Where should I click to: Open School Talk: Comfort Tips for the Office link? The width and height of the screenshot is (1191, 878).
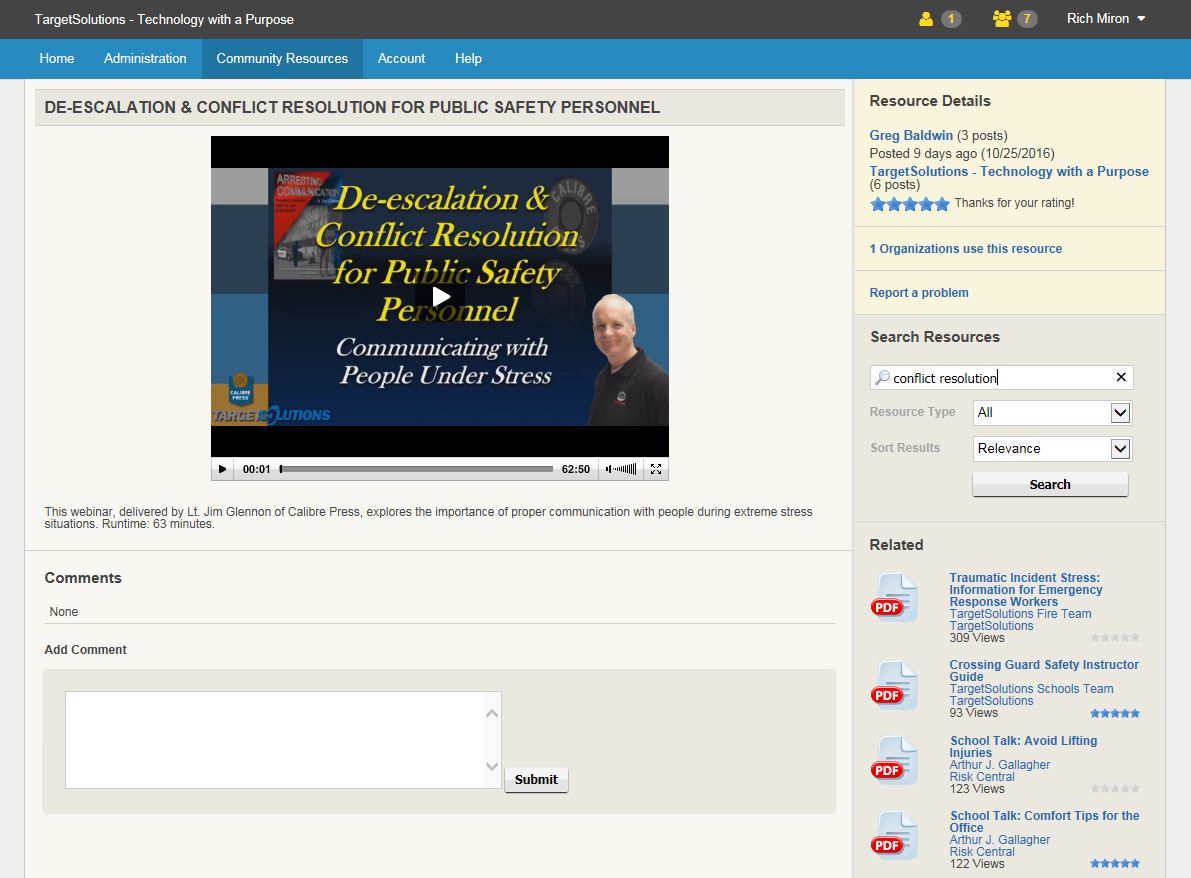click(1044, 822)
